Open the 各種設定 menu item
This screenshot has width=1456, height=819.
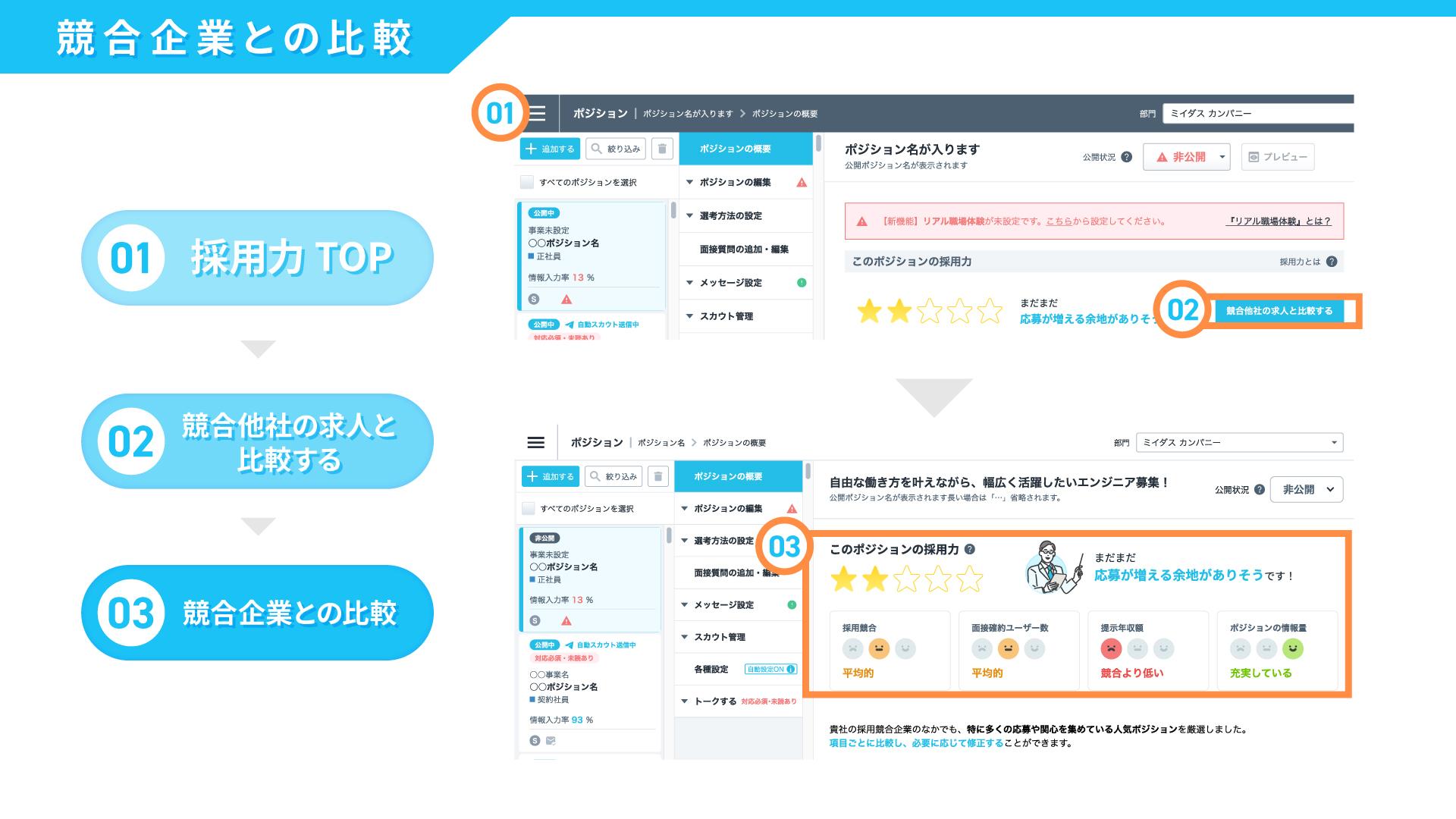(711, 670)
